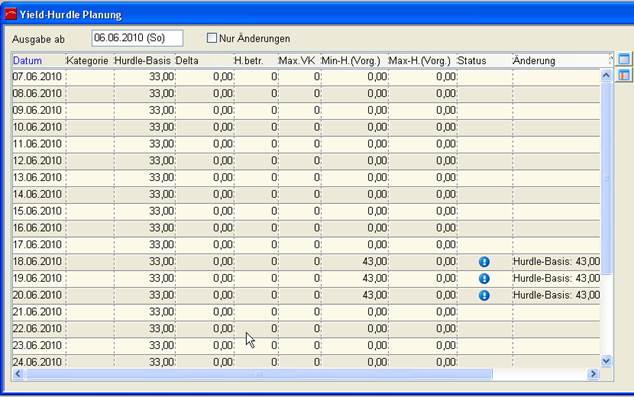Select the row dated 11.06.2010
634x397 pixels.
point(306,144)
